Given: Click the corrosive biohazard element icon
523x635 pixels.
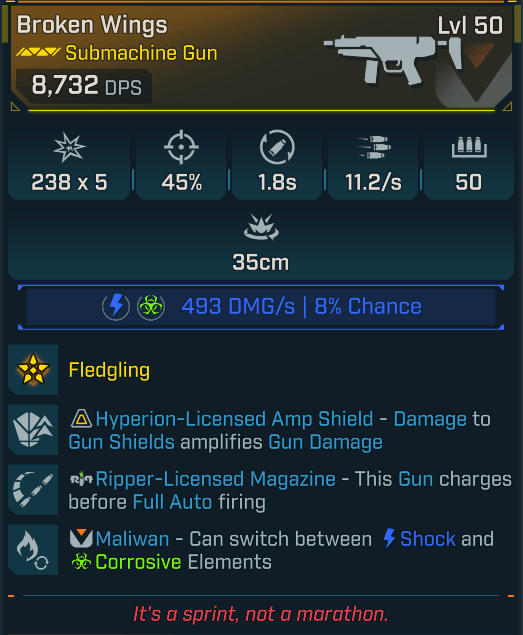Looking at the screenshot, I should (x=151, y=307).
